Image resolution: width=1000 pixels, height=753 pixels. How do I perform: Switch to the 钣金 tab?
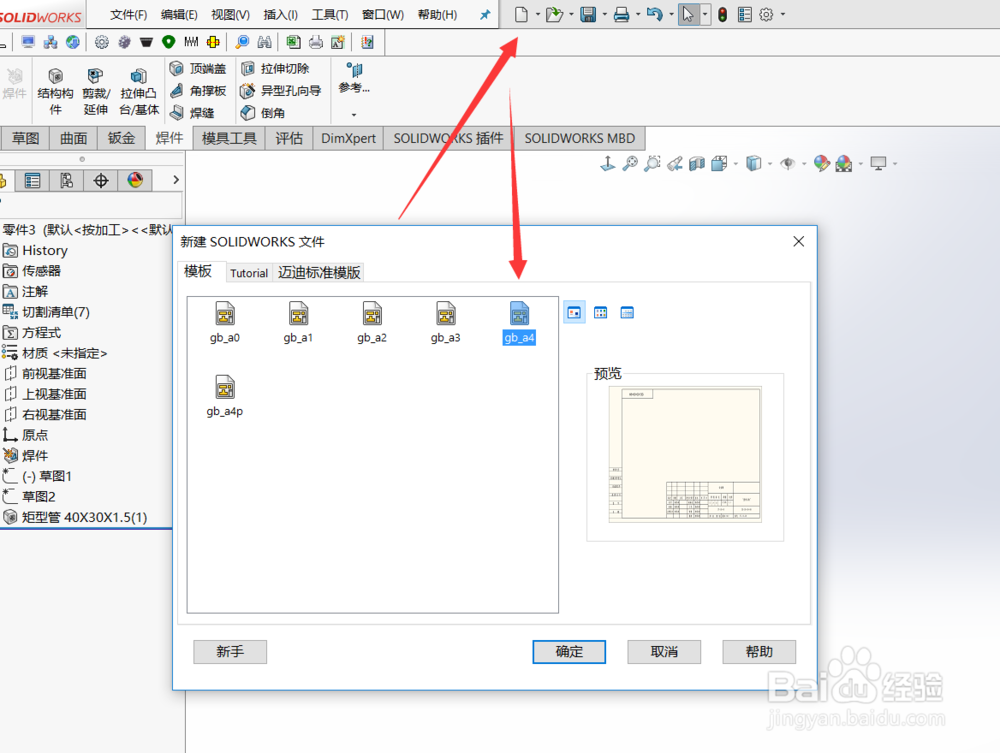click(x=121, y=138)
